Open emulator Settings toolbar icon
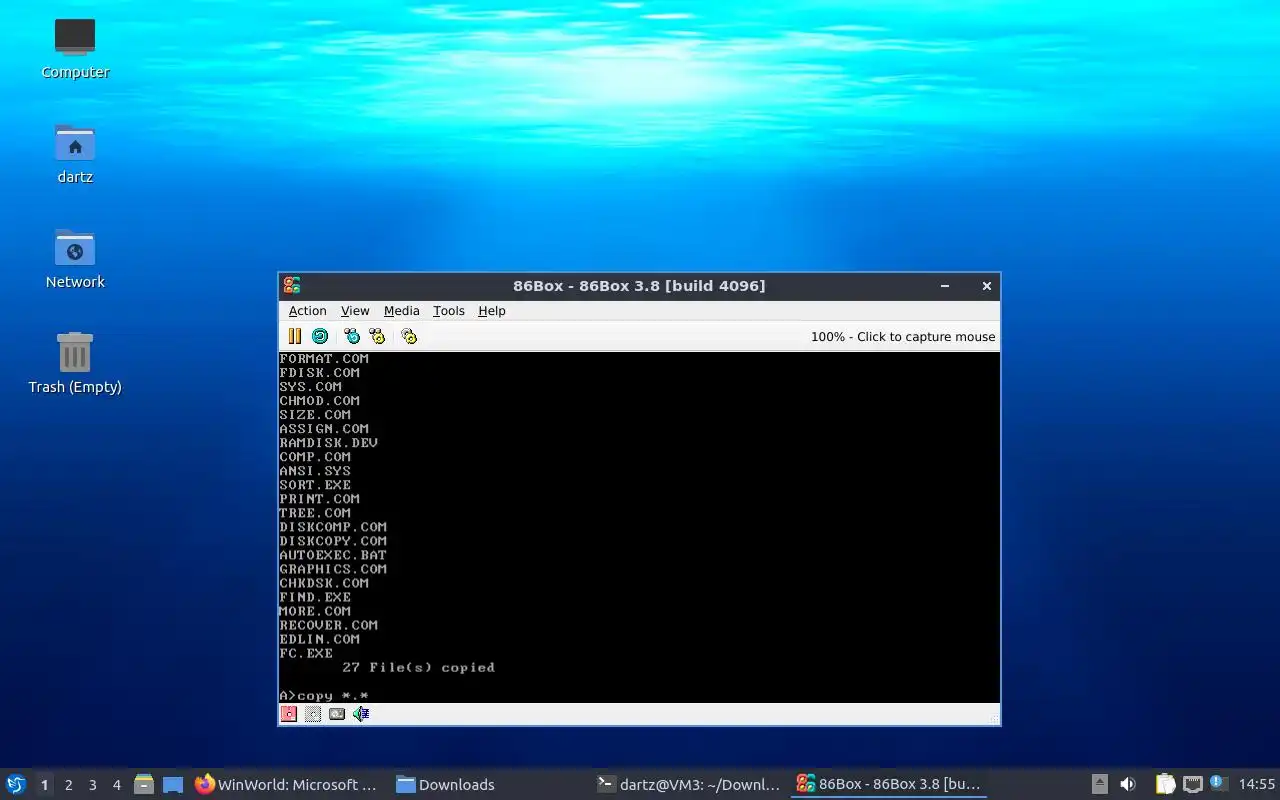 (x=409, y=336)
